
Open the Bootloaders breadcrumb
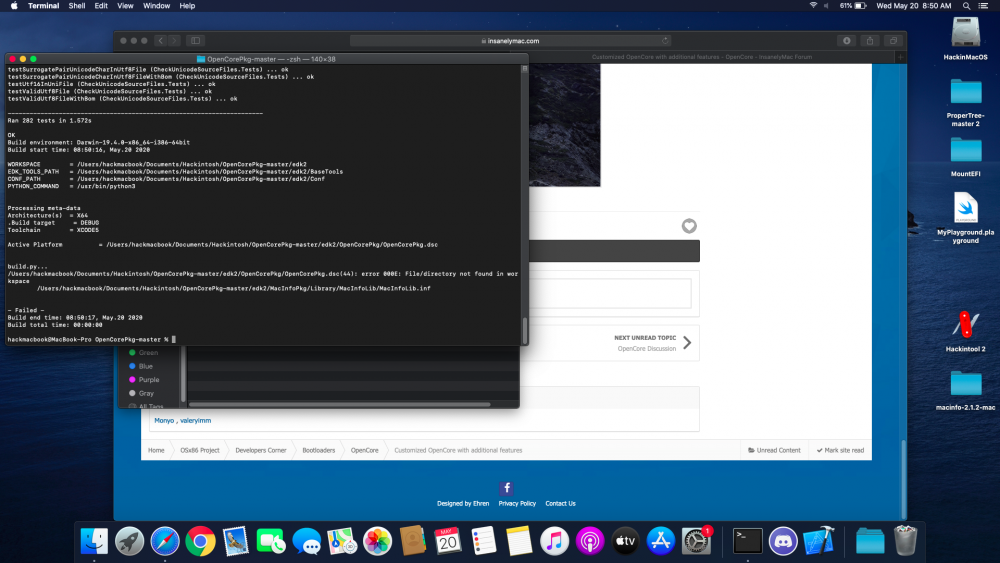click(319, 450)
